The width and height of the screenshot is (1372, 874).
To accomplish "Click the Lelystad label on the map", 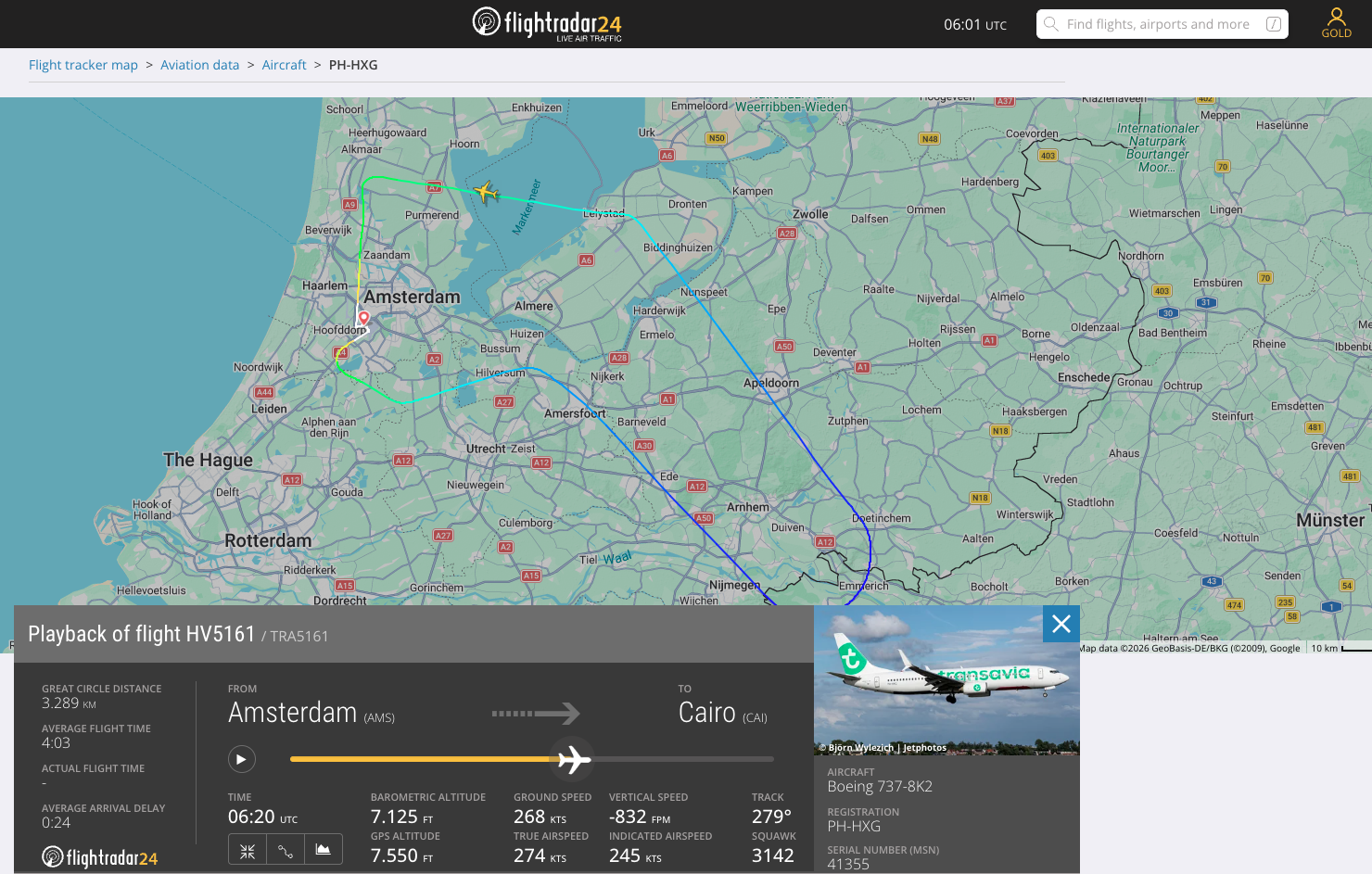I will pyautogui.click(x=603, y=213).
